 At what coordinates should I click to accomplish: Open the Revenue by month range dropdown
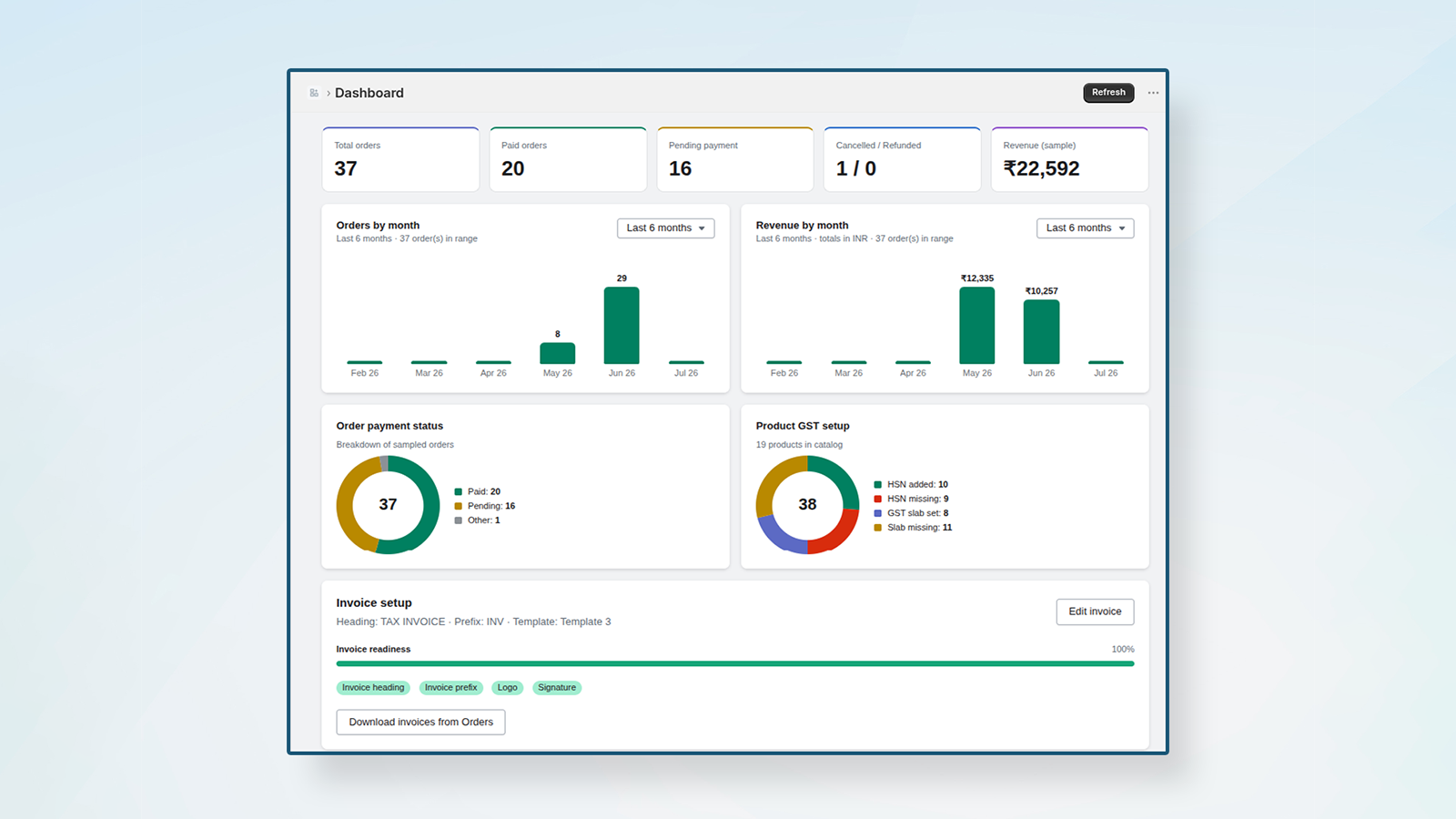[1085, 228]
